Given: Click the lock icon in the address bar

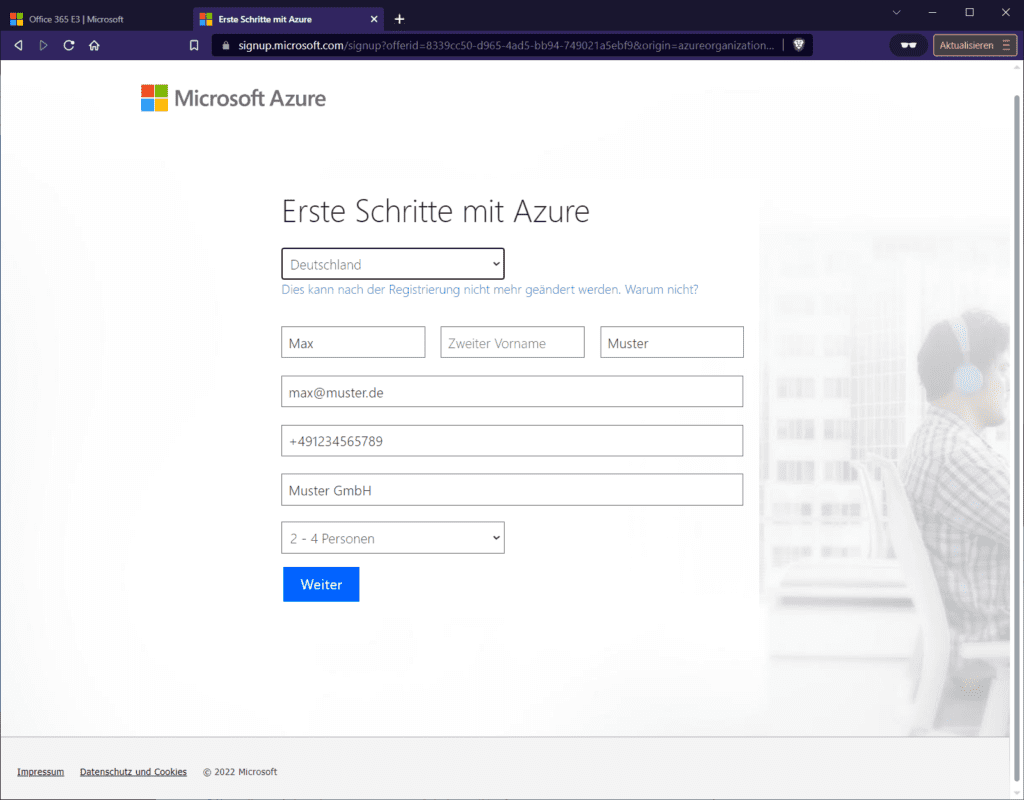Looking at the screenshot, I should click(x=226, y=45).
